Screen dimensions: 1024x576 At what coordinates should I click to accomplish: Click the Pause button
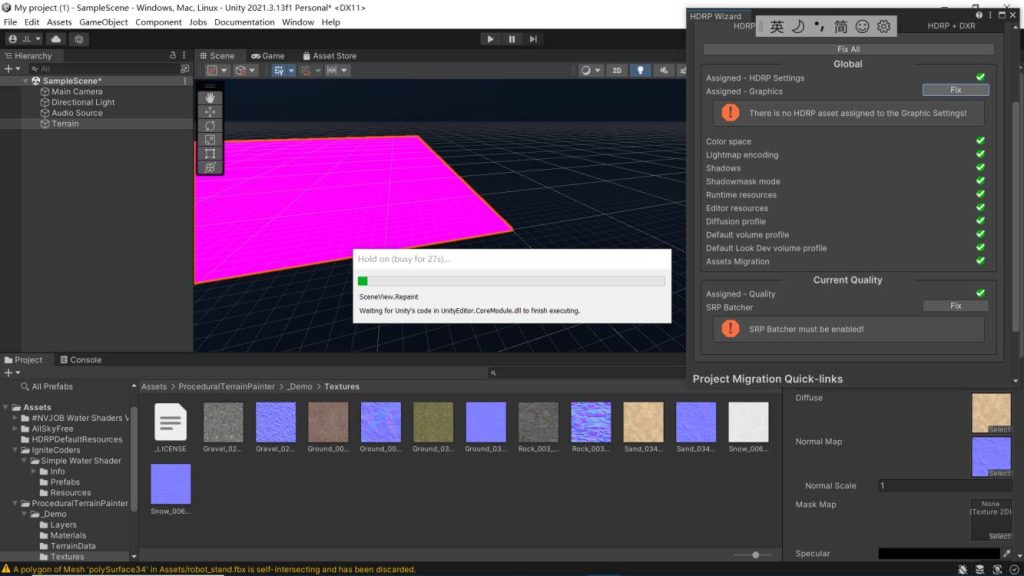coord(511,39)
